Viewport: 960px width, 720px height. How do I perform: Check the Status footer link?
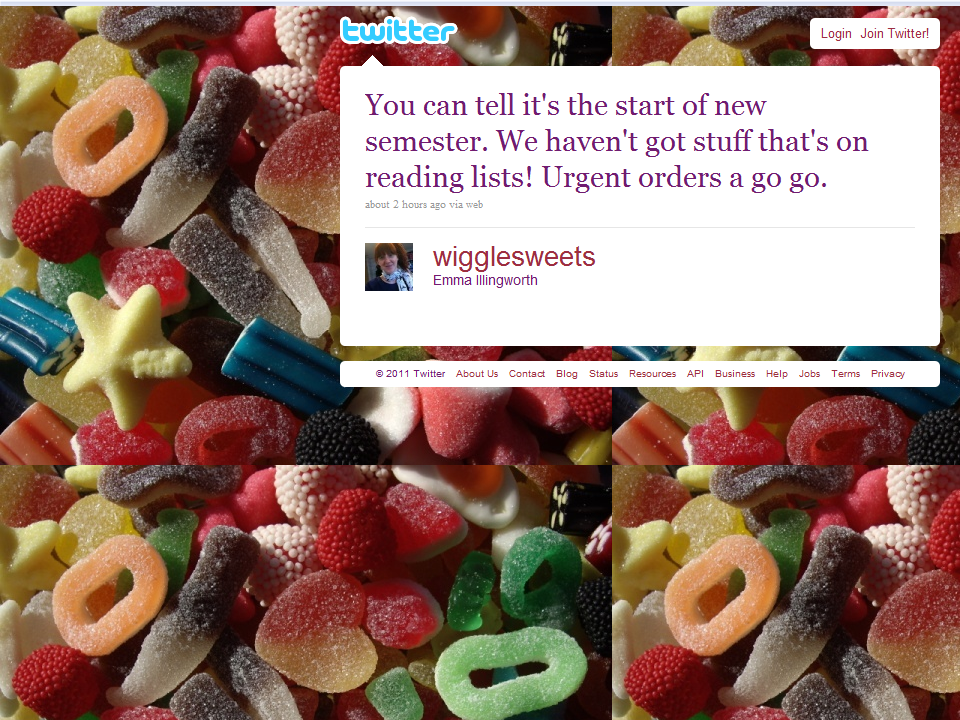(x=604, y=373)
